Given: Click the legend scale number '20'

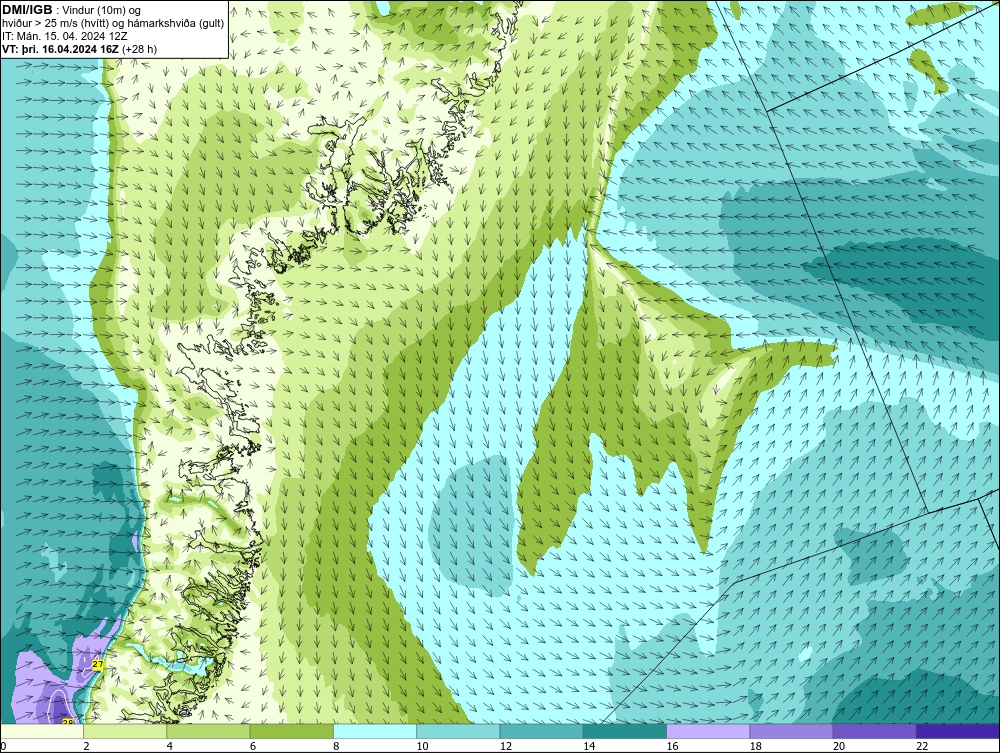Looking at the screenshot, I should [838, 746].
